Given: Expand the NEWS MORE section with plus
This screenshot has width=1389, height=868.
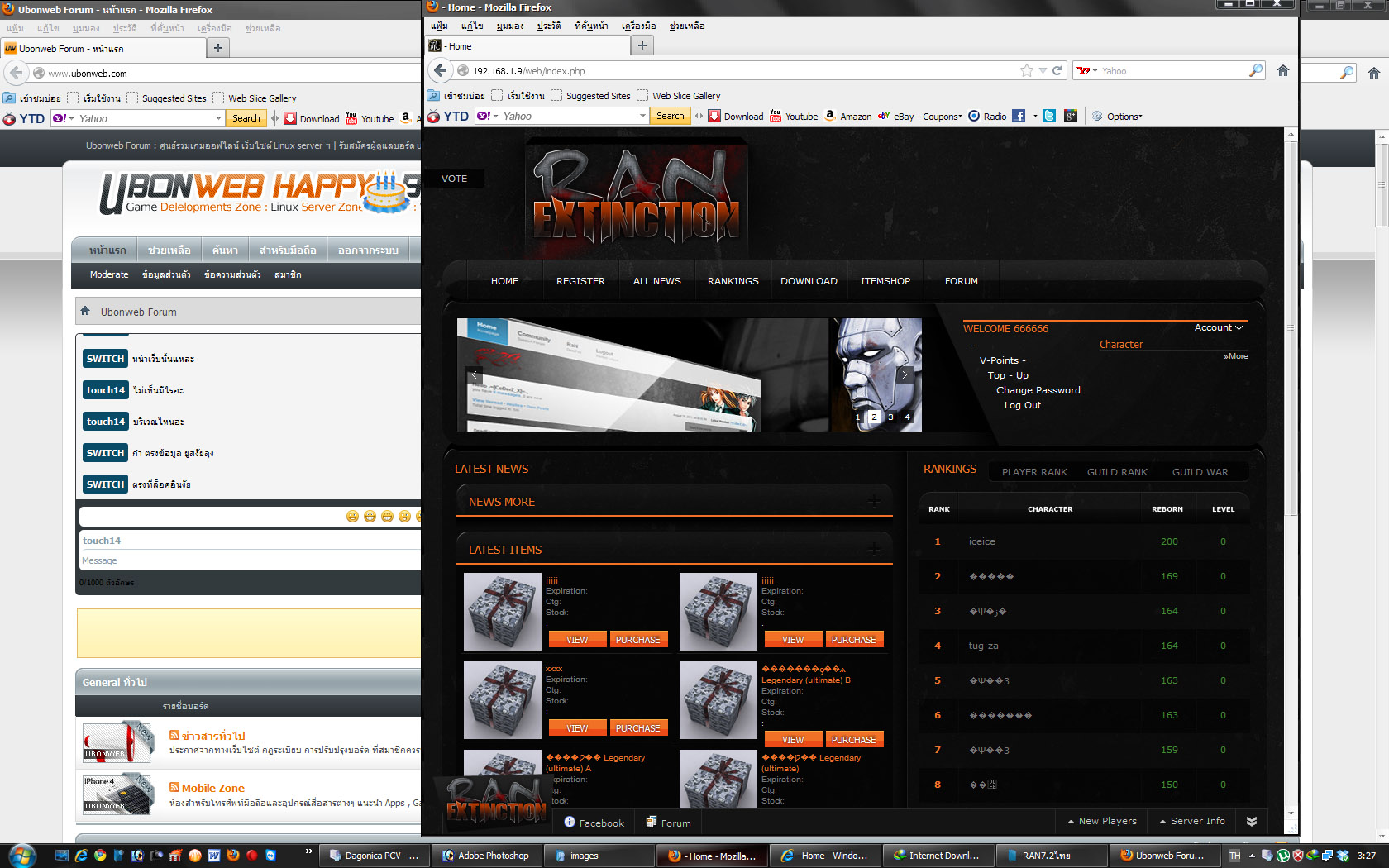Looking at the screenshot, I should click(x=874, y=501).
